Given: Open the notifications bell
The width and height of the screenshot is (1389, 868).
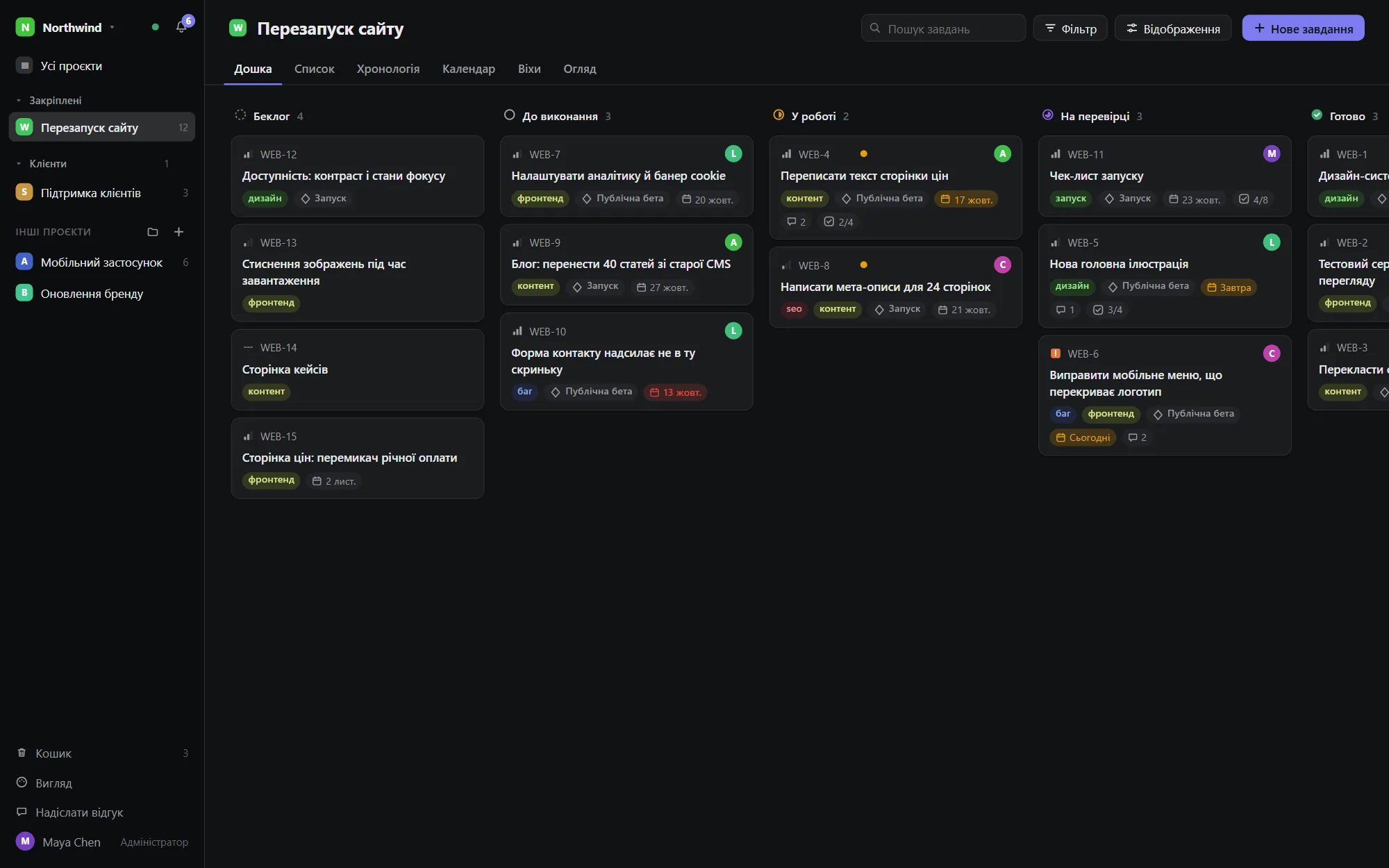Looking at the screenshot, I should (x=181, y=27).
